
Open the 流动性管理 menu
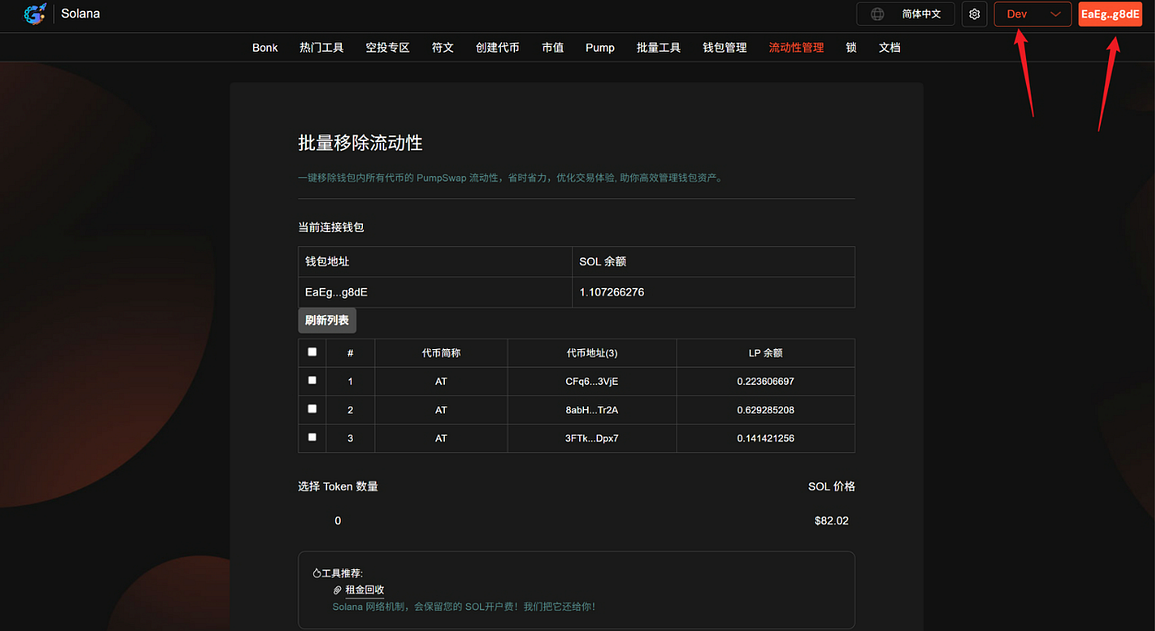(796, 47)
